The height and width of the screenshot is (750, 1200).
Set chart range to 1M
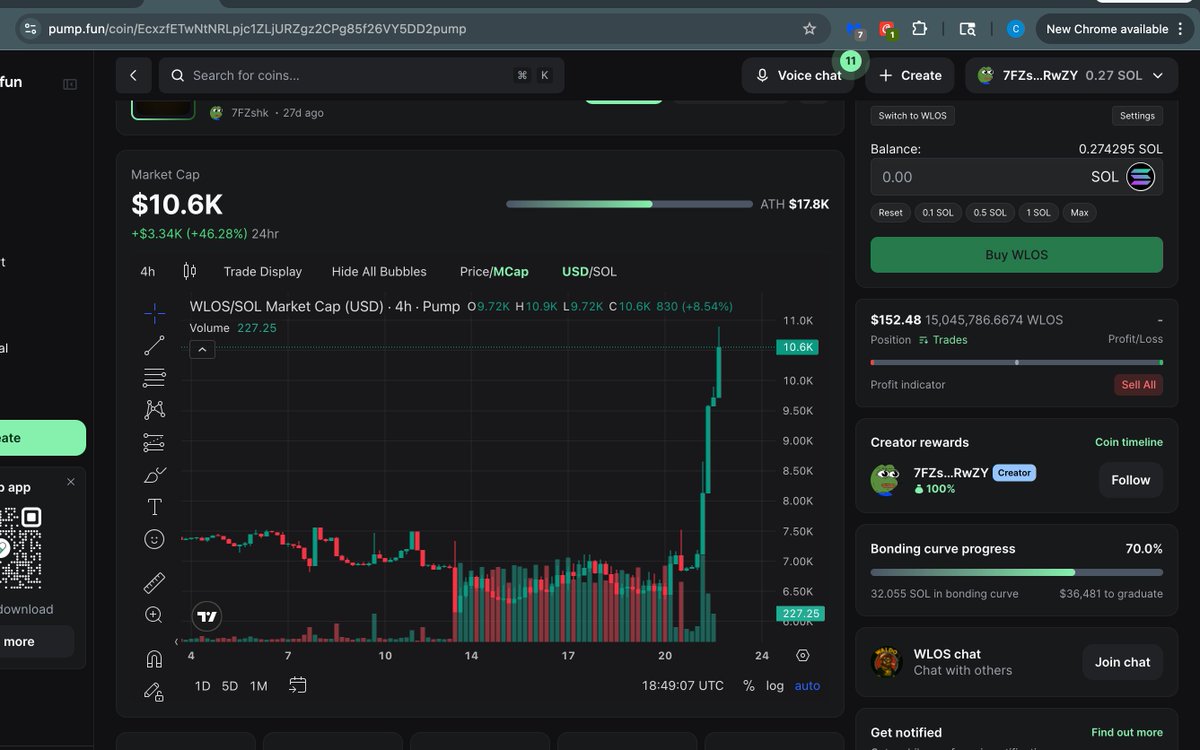(259, 686)
